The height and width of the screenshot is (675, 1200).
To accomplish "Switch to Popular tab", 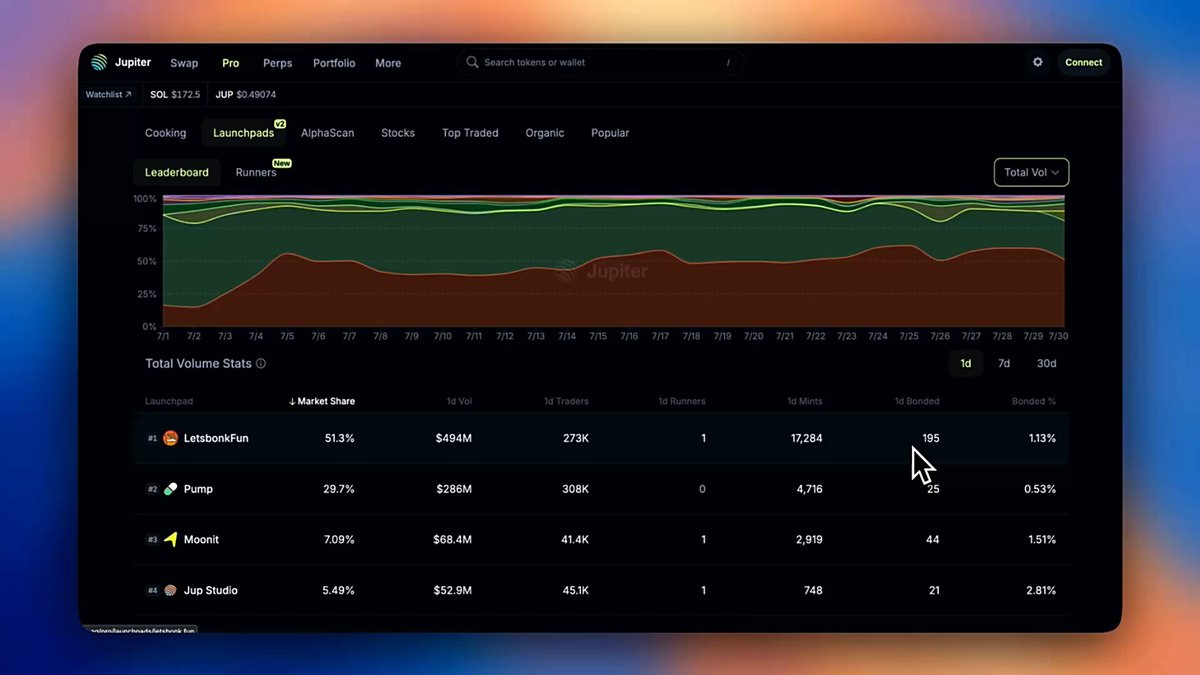I will tap(610, 133).
